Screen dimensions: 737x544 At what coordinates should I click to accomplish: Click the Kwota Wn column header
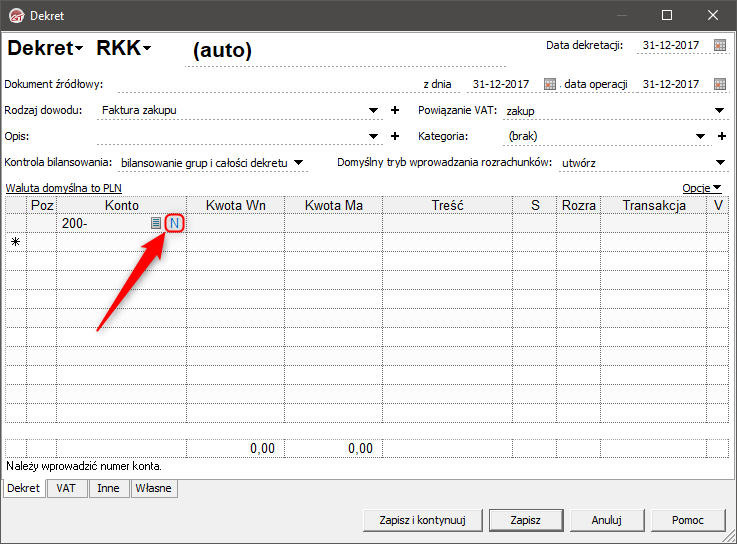[x=235, y=205]
